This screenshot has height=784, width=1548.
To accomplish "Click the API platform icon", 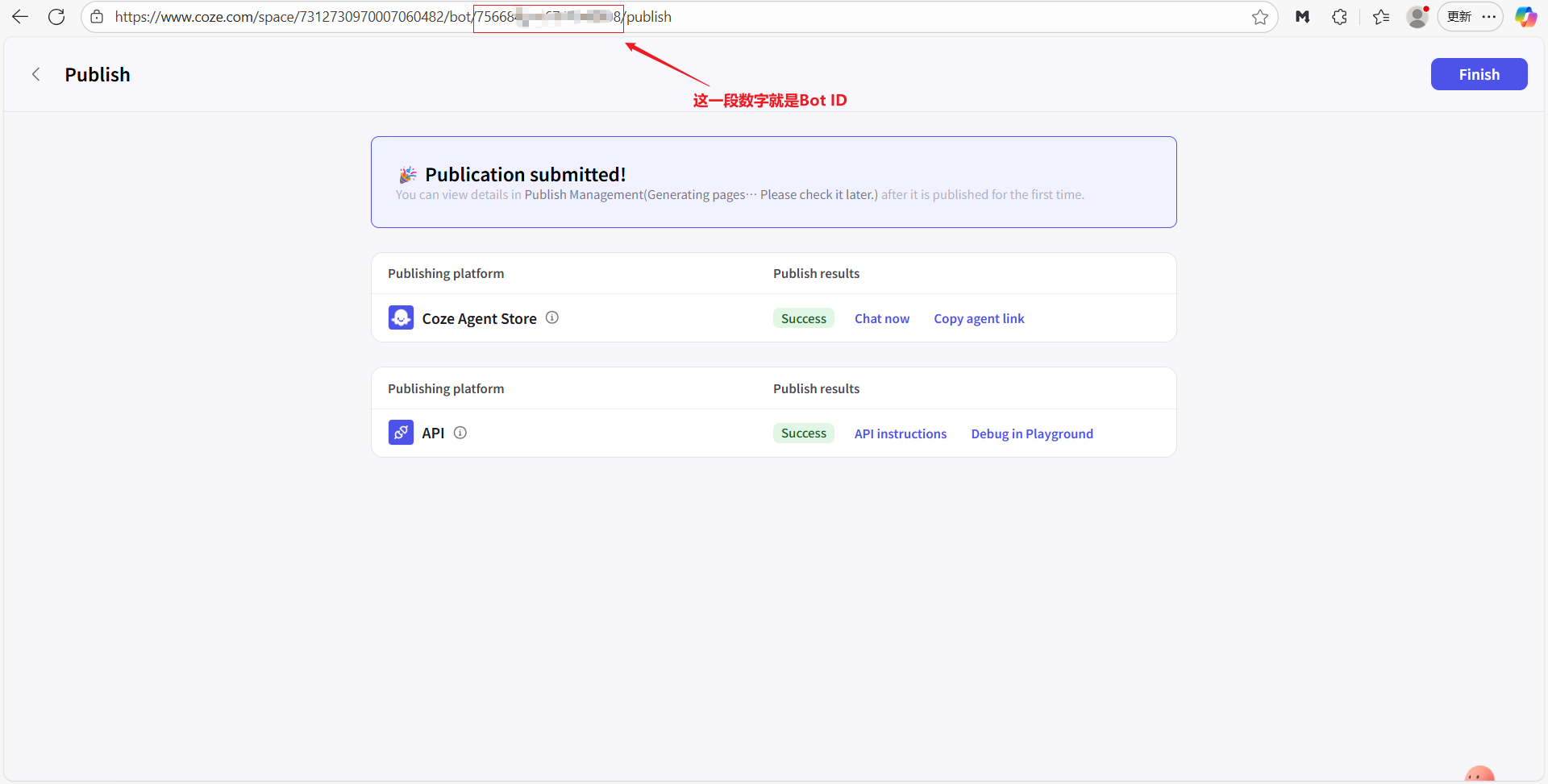I will [x=401, y=433].
